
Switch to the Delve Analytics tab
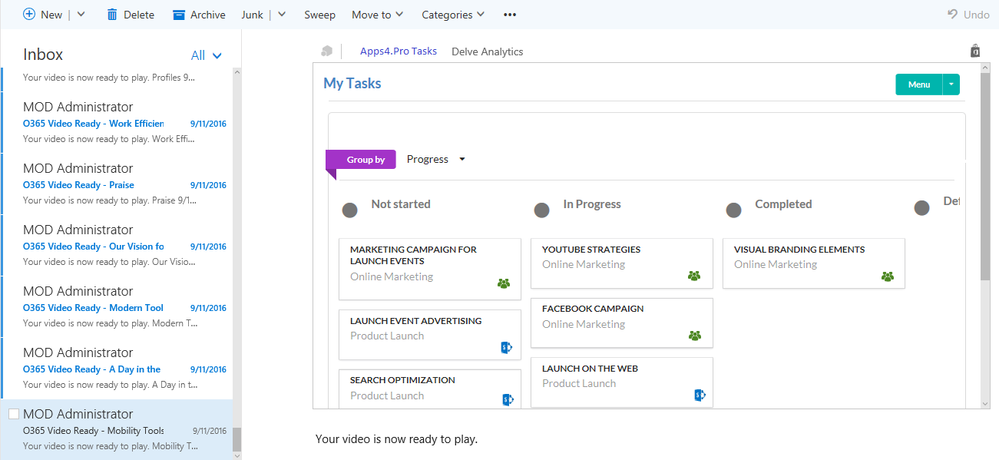[x=487, y=51]
